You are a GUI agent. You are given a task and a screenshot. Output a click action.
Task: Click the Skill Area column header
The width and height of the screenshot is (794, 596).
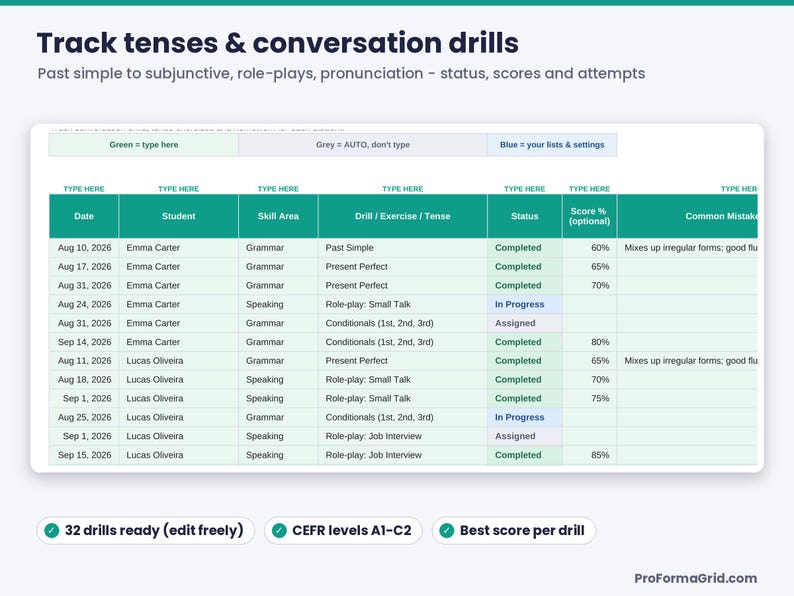tap(278, 216)
